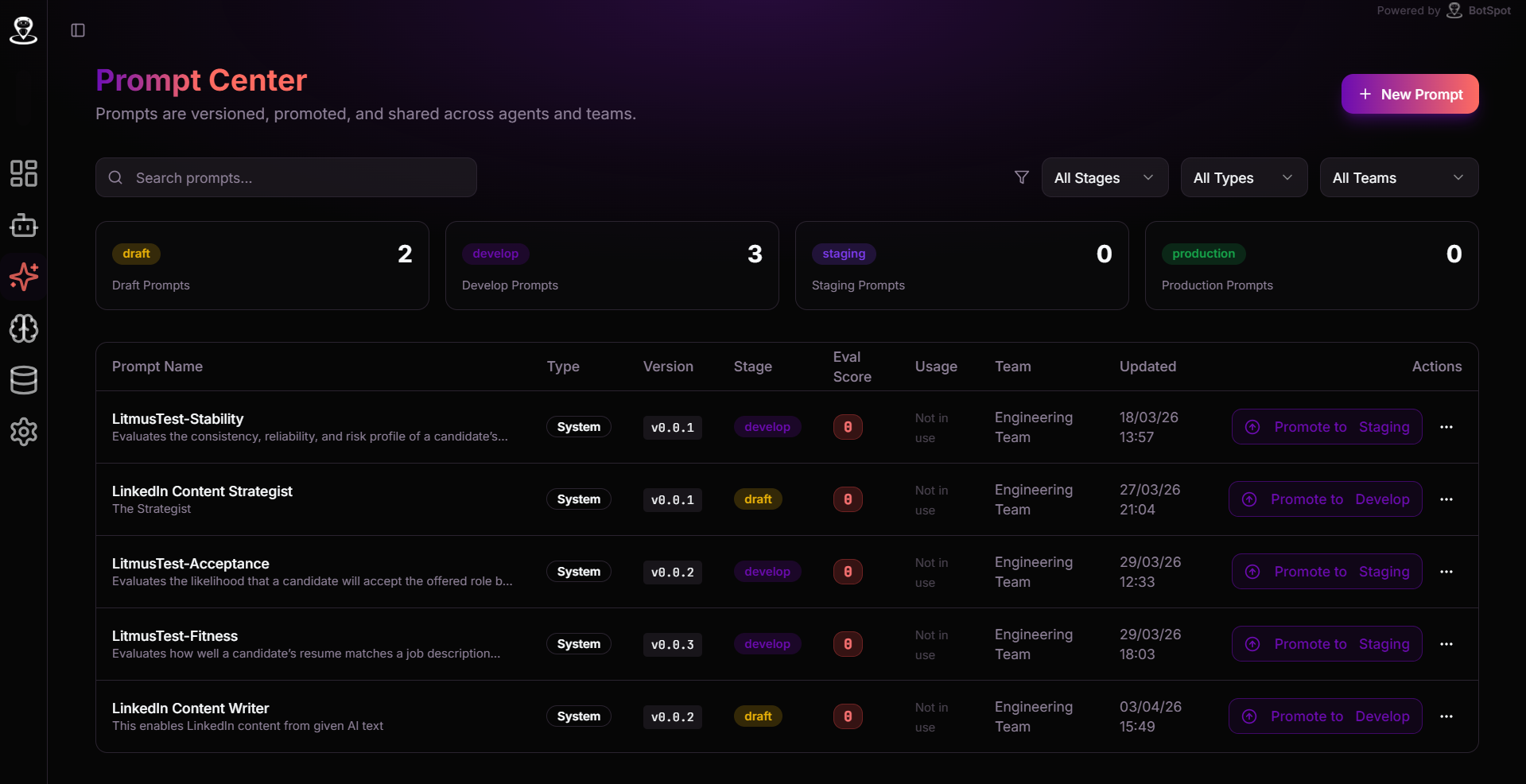Click the BotSpot logo in sidebar

pyautogui.click(x=24, y=30)
